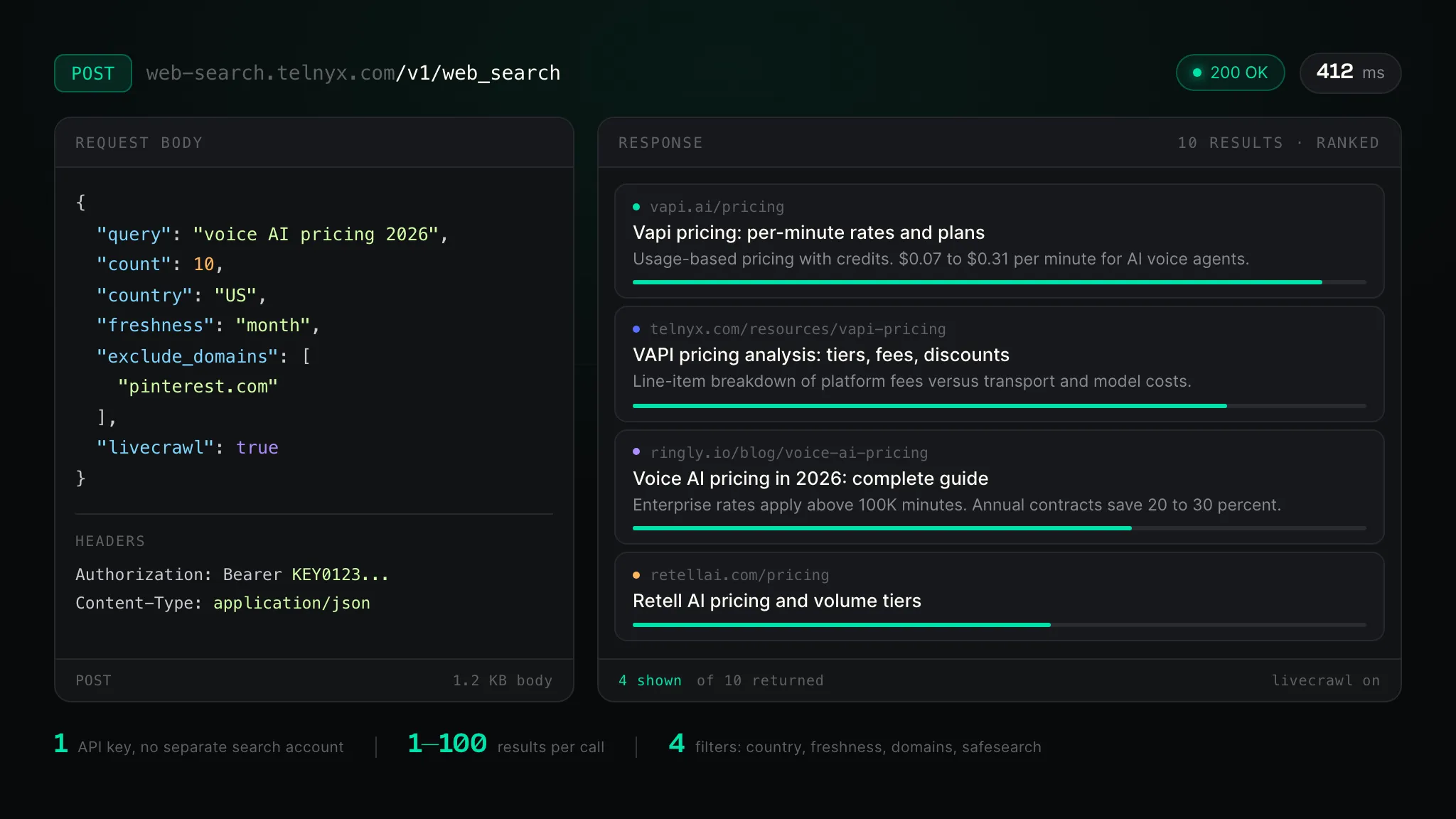Click the relevance bar under the Vapi pricing result

click(999, 282)
